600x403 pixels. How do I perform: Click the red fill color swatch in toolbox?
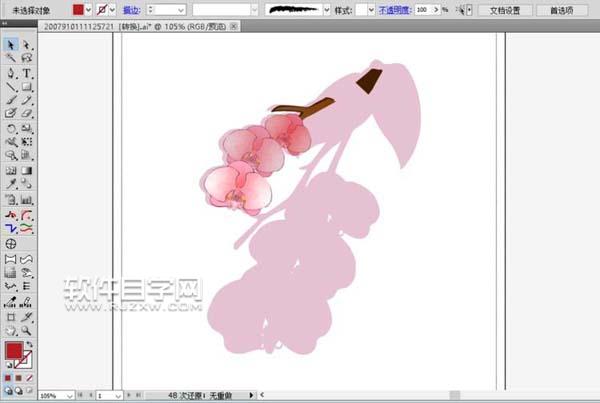pyautogui.click(x=13, y=351)
